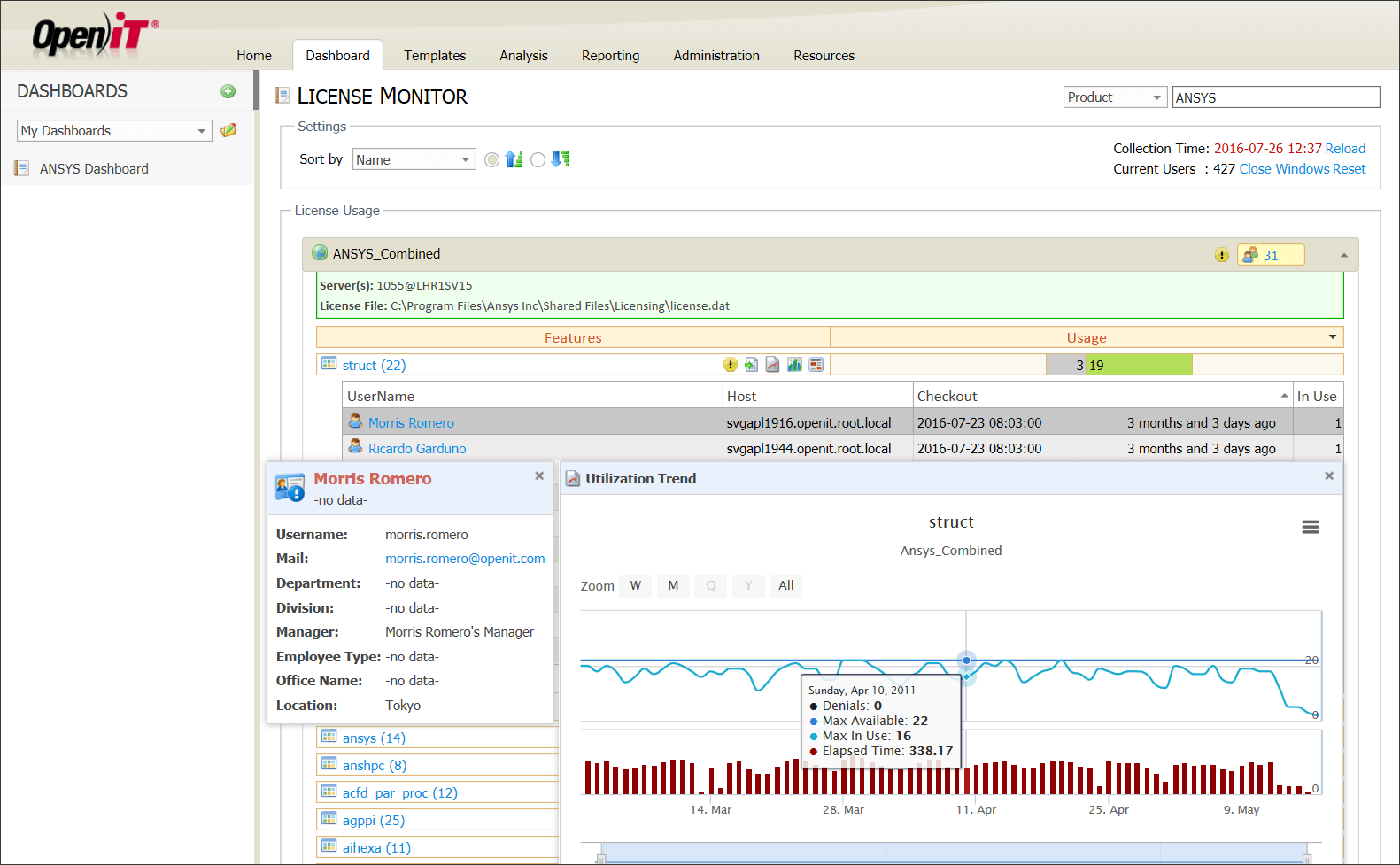Click the ANSYS product search field
1400x865 pixels.
tap(1276, 97)
